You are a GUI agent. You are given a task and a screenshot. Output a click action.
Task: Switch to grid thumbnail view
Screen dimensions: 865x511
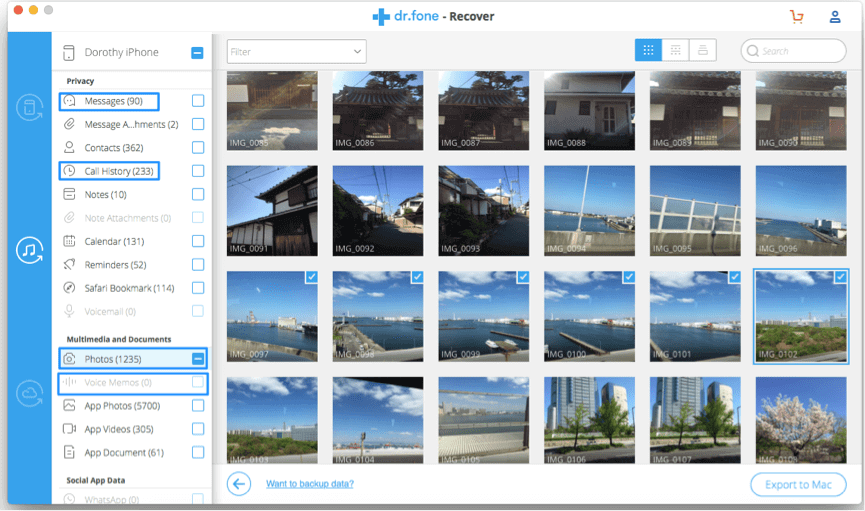pos(648,50)
